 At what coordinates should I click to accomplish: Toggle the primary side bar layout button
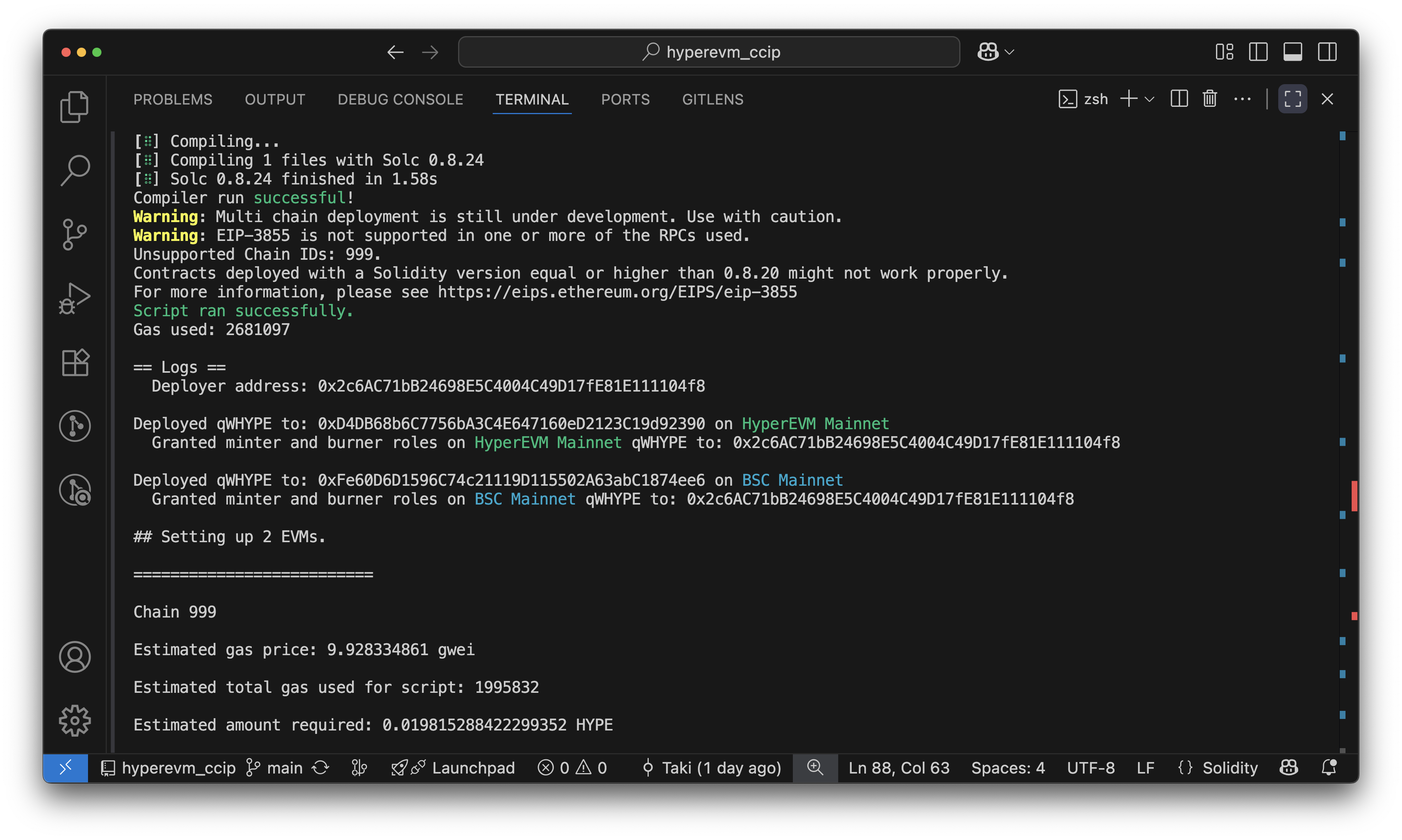[x=1257, y=52]
